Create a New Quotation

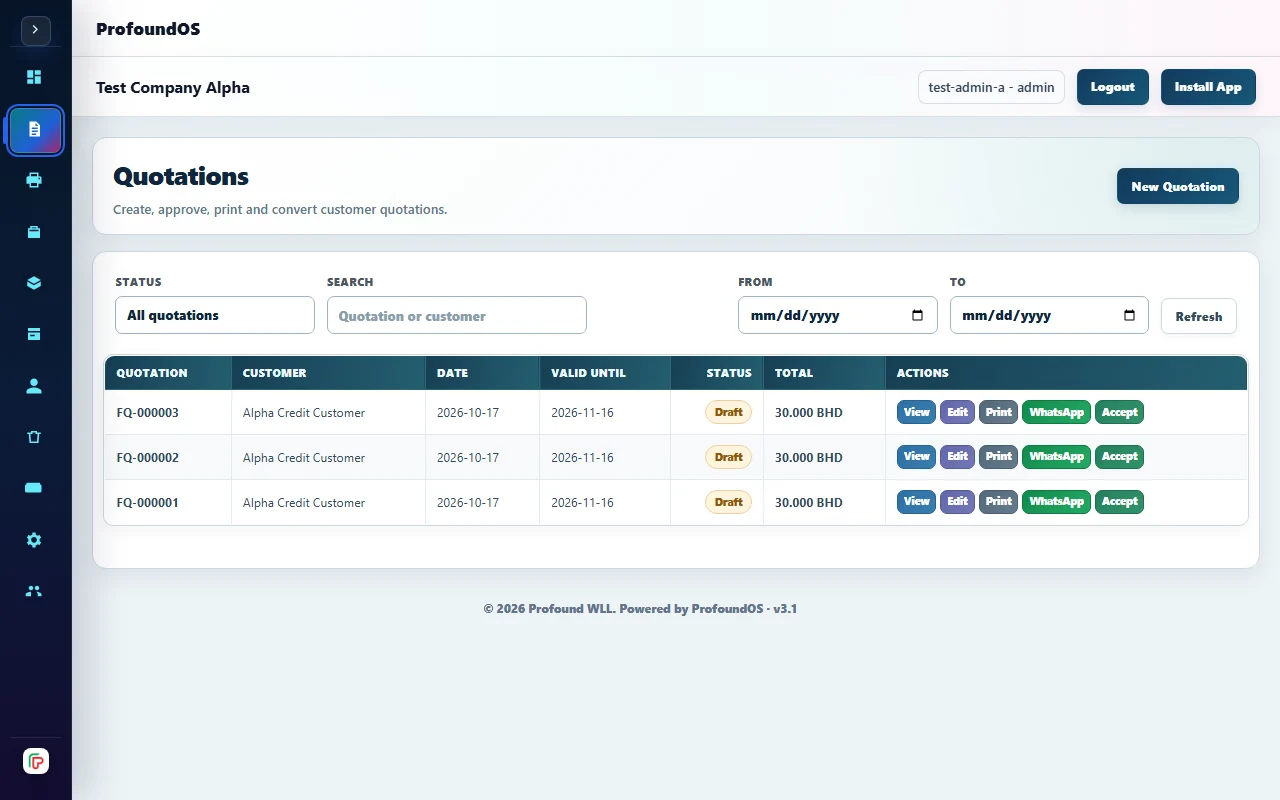1178,186
